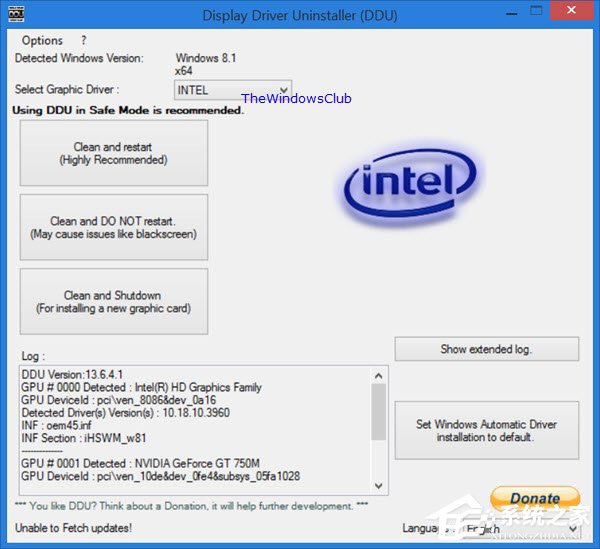Maximize the DDU window
Screen dimensions: 600x549
tap(536, 11)
